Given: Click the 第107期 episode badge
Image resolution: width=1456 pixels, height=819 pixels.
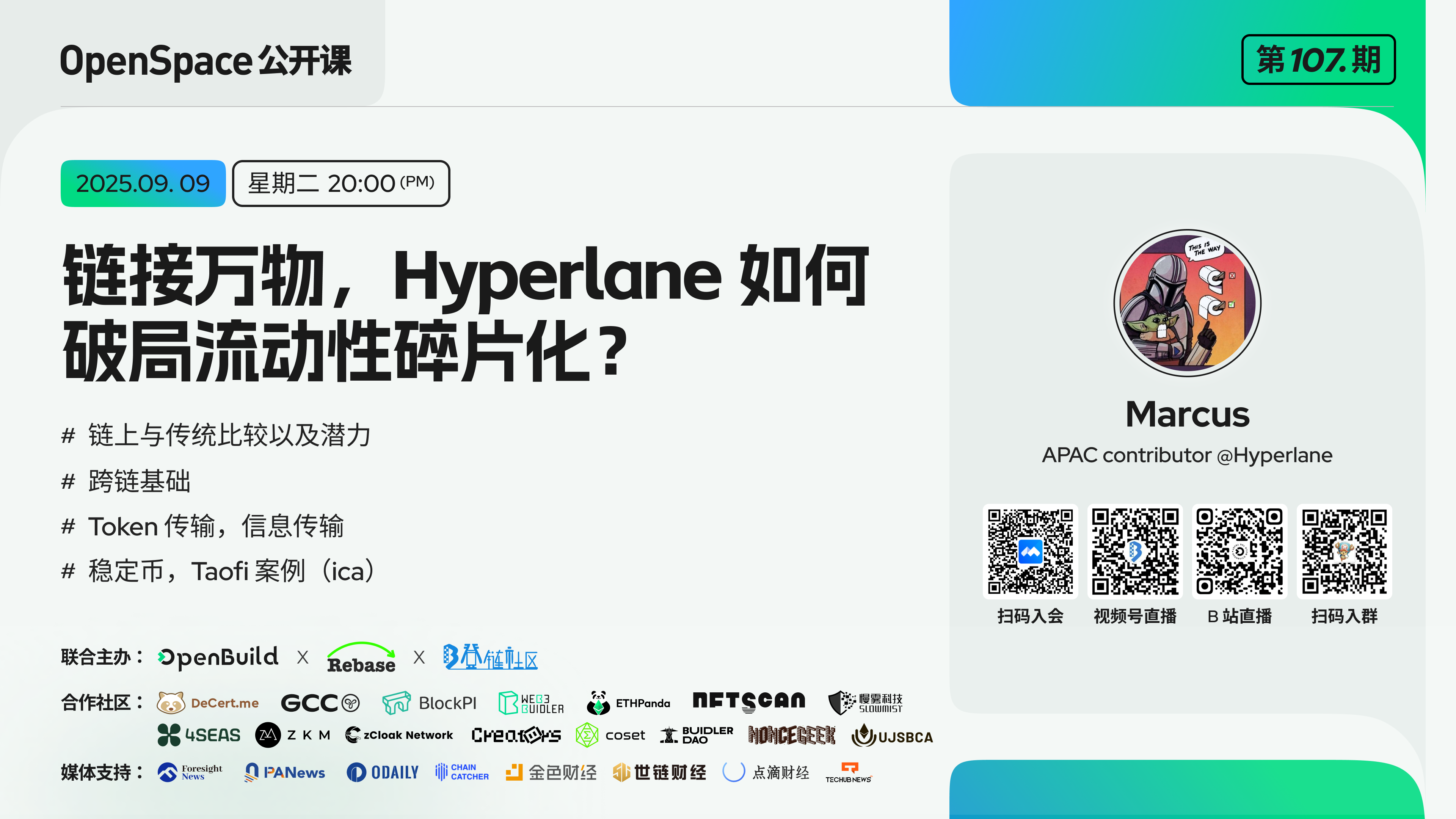Looking at the screenshot, I should coord(1318,60).
